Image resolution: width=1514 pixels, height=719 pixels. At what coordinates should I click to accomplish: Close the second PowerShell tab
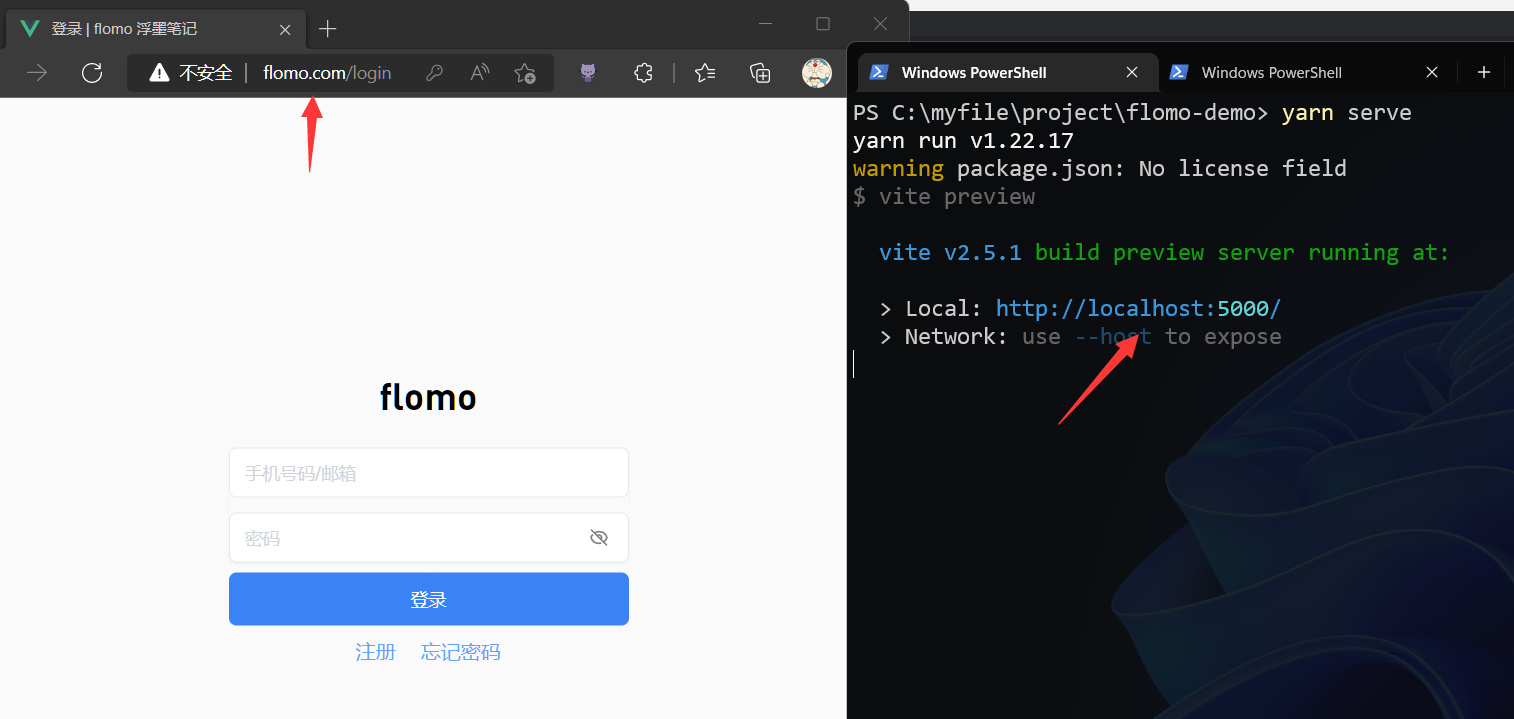1432,72
